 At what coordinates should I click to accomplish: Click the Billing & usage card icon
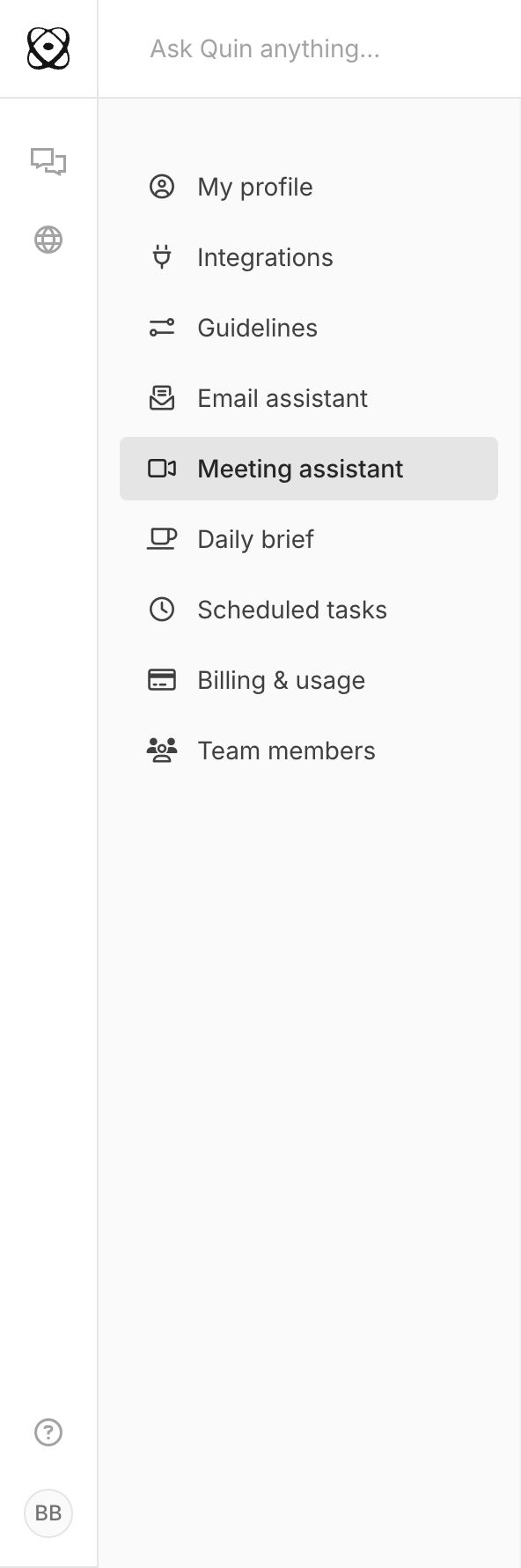pos(162,680)
